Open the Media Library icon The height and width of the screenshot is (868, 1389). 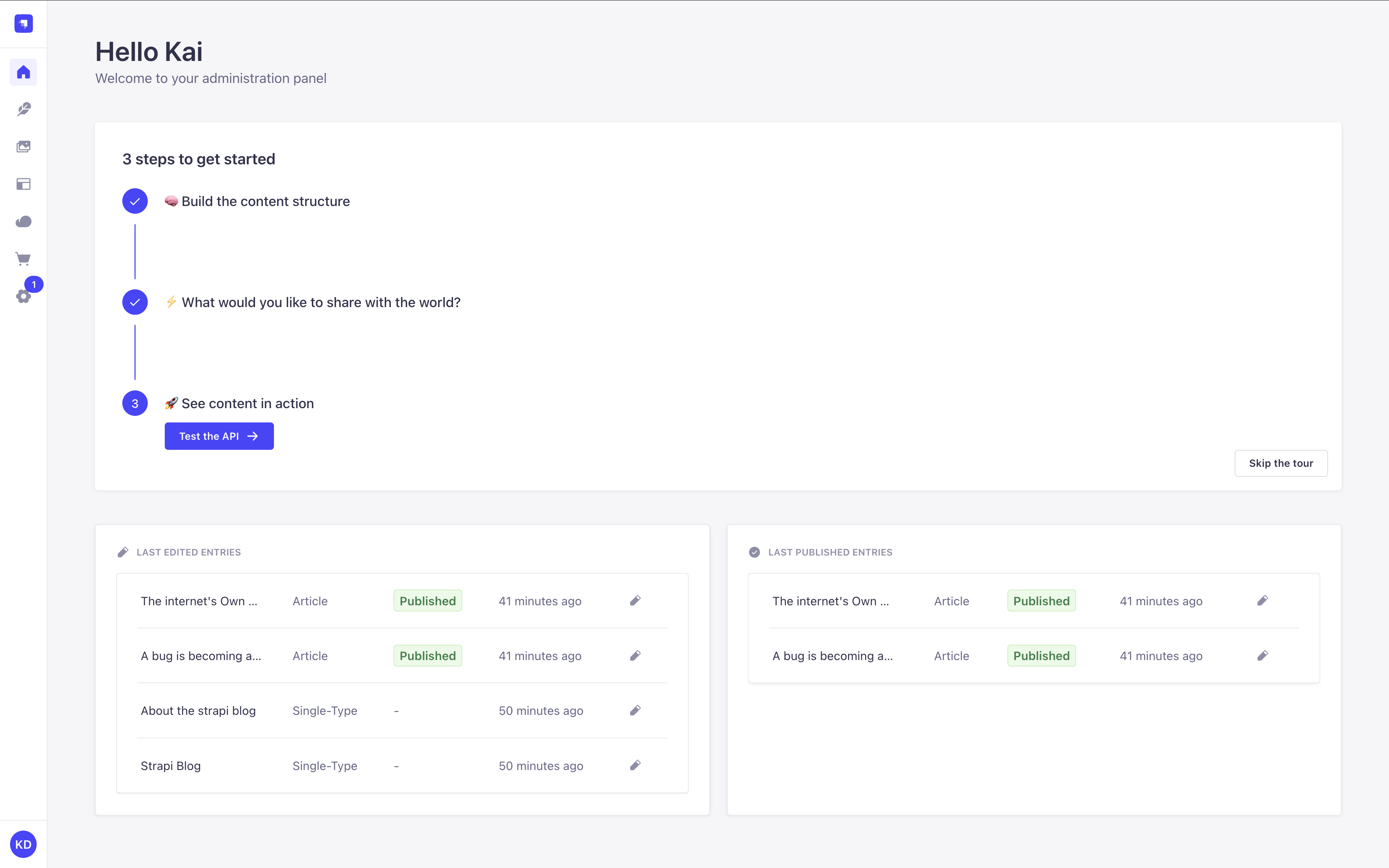24,146
